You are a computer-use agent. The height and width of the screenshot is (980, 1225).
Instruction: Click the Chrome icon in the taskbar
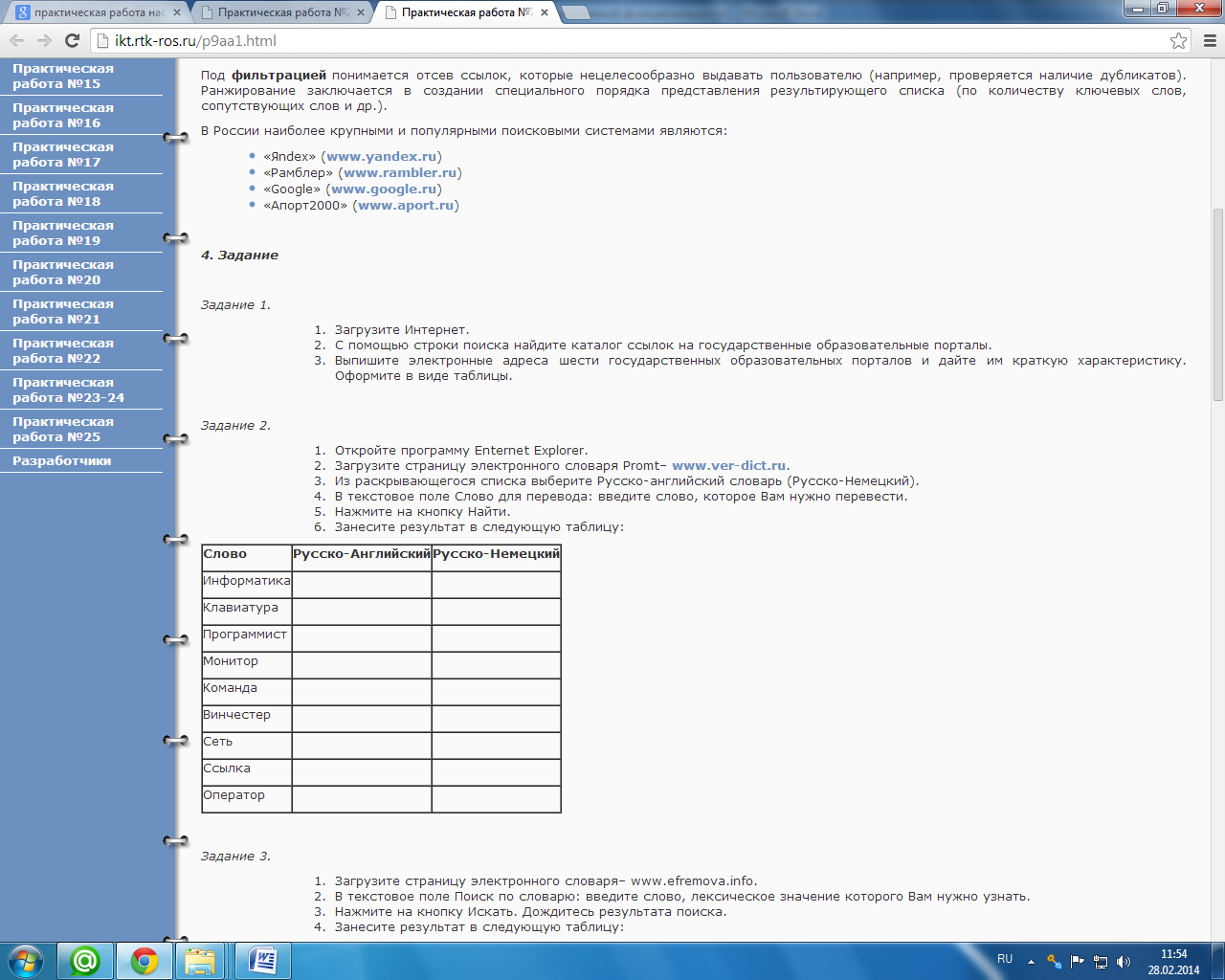point(145,961)
